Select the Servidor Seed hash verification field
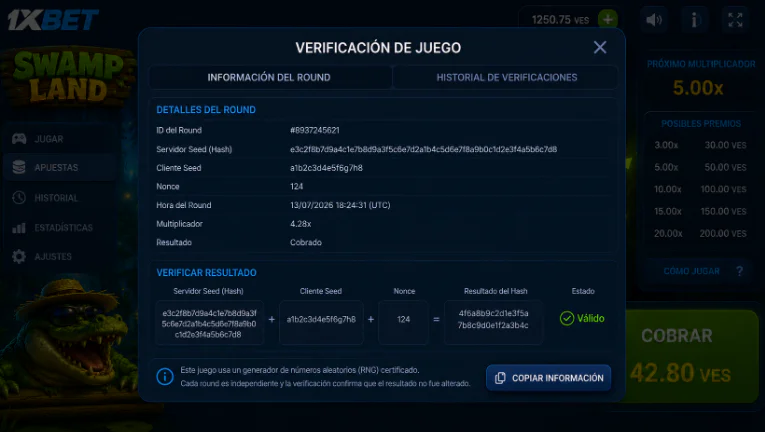Image resolution: width=765 pixels, height=432 pixels. 209,323
